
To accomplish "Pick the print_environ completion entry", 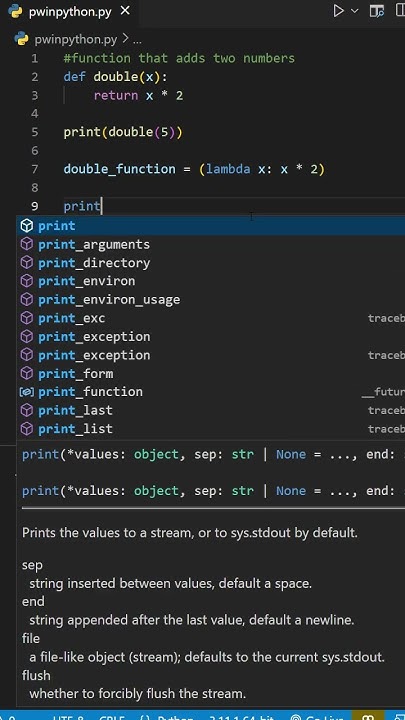I will [211, 281].
